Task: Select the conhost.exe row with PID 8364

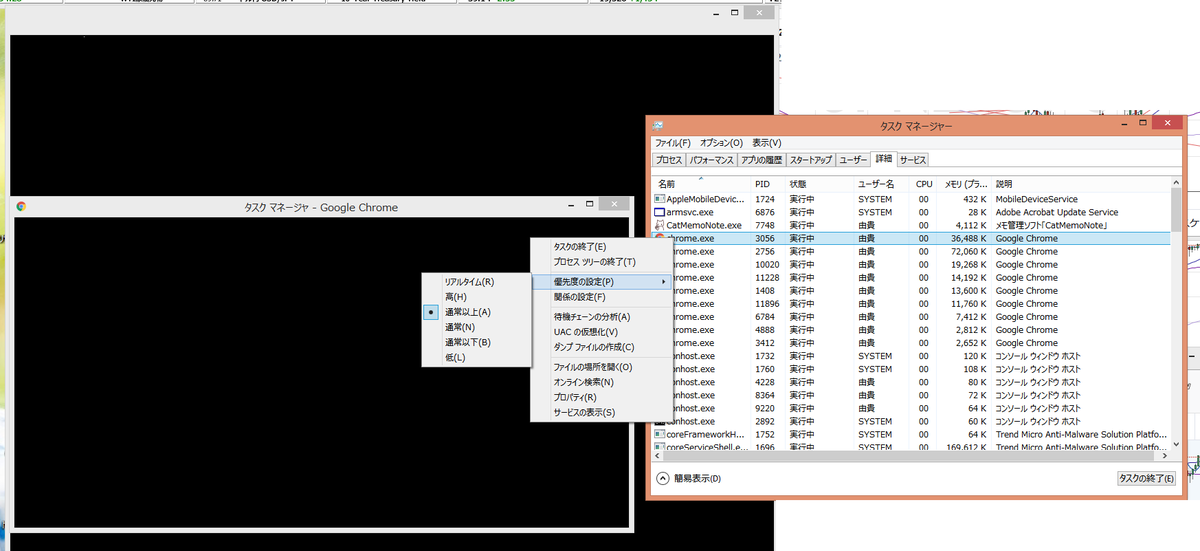Action: [911, 394]
